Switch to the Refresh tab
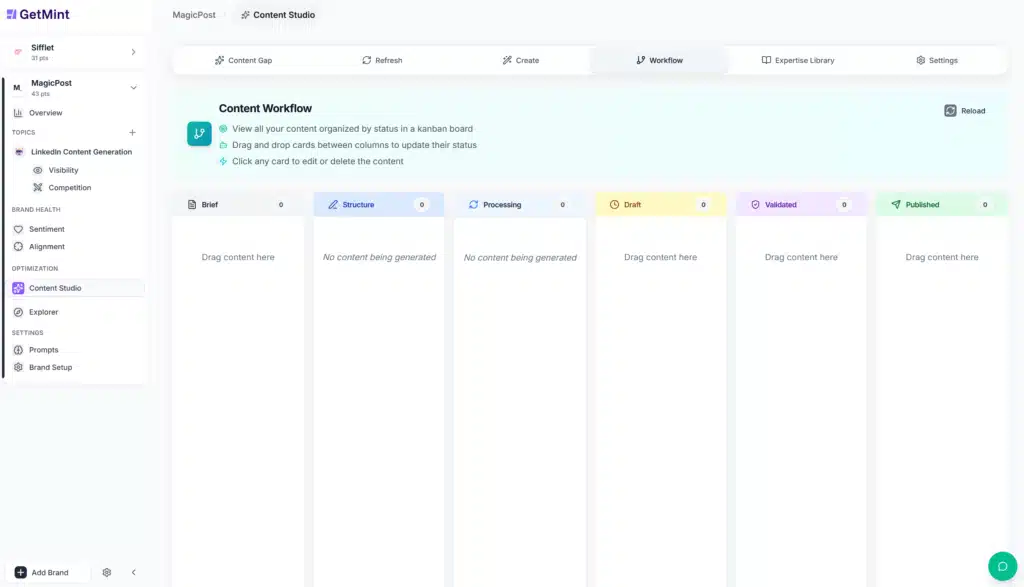 382,60
